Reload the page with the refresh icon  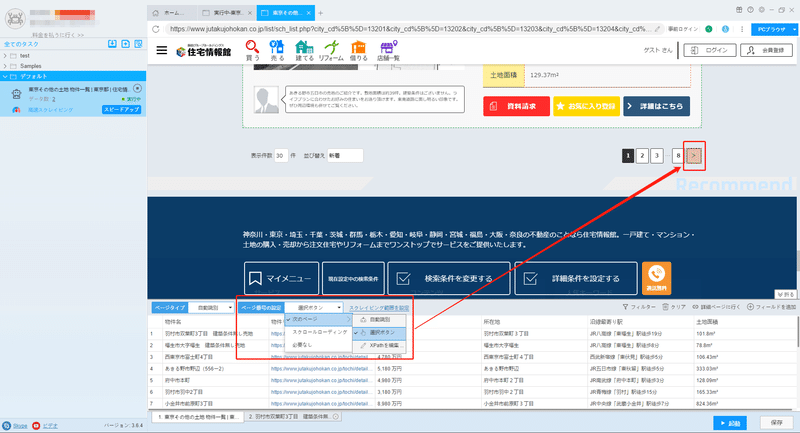[x=156, y=29]
